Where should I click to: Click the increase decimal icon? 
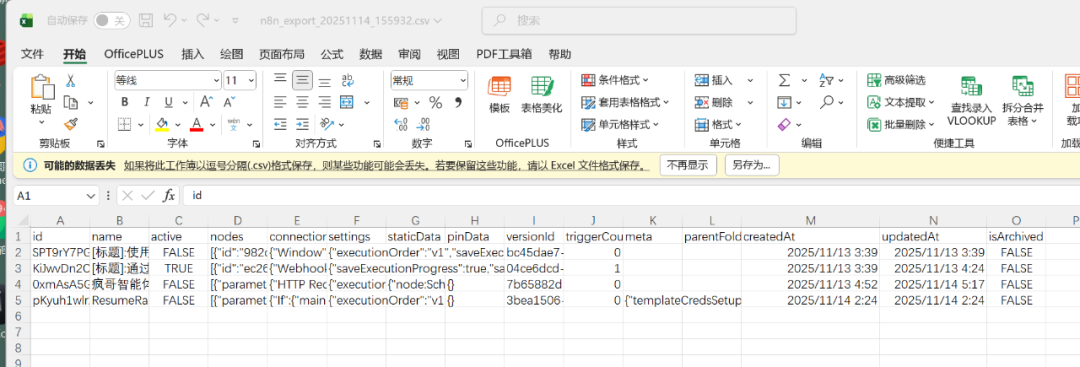click(401, 125)
